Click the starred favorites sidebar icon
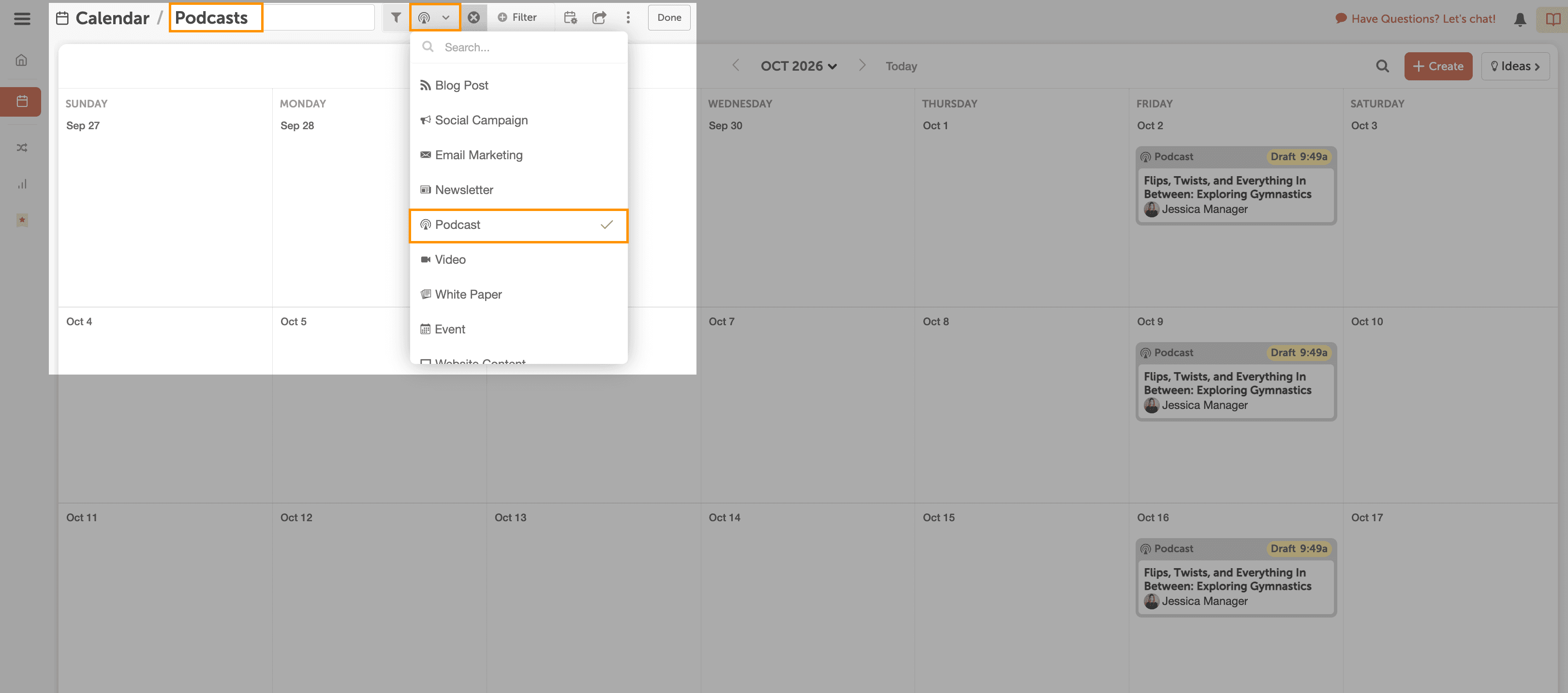This screenshot has height=693, width=1568. click(x=22, y=220)
